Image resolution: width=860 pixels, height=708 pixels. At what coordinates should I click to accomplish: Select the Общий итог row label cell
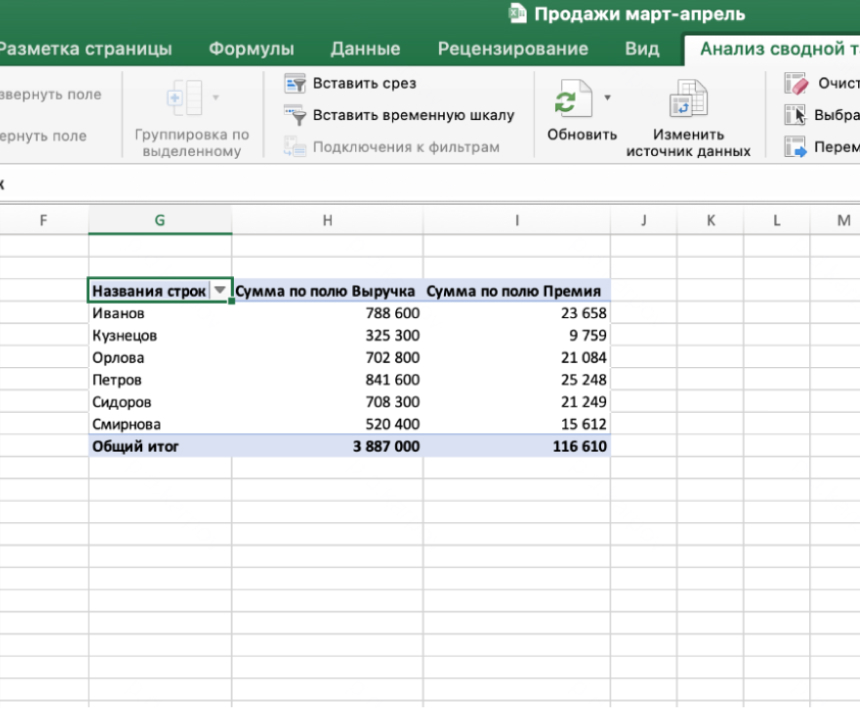click(160, 446)
